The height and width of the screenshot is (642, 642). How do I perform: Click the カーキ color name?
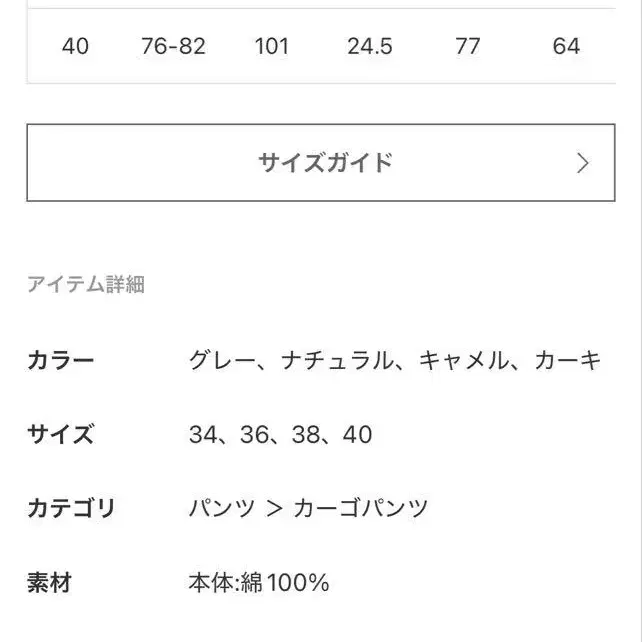click(568, 361)
